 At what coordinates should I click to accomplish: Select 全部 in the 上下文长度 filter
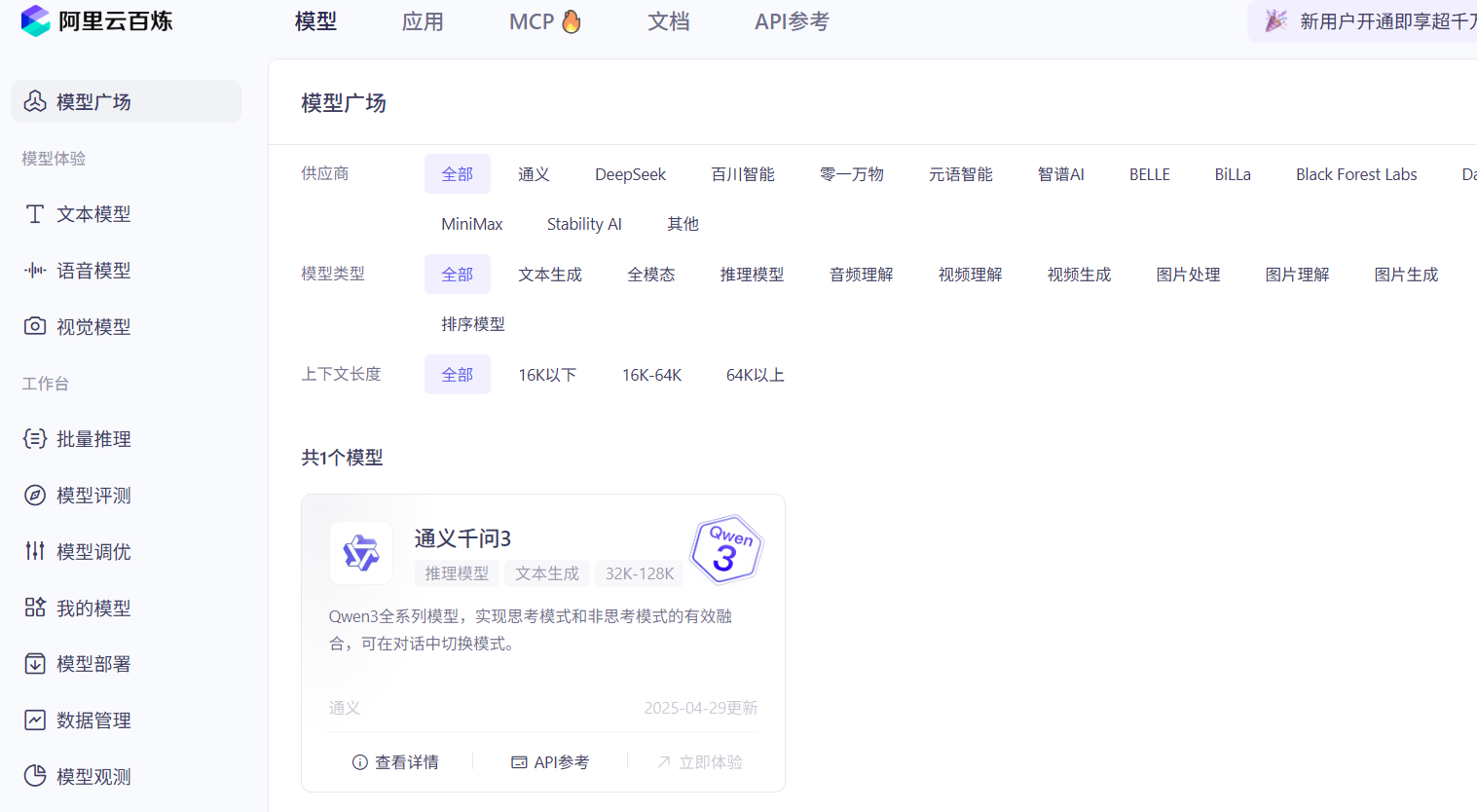point(458,375)
